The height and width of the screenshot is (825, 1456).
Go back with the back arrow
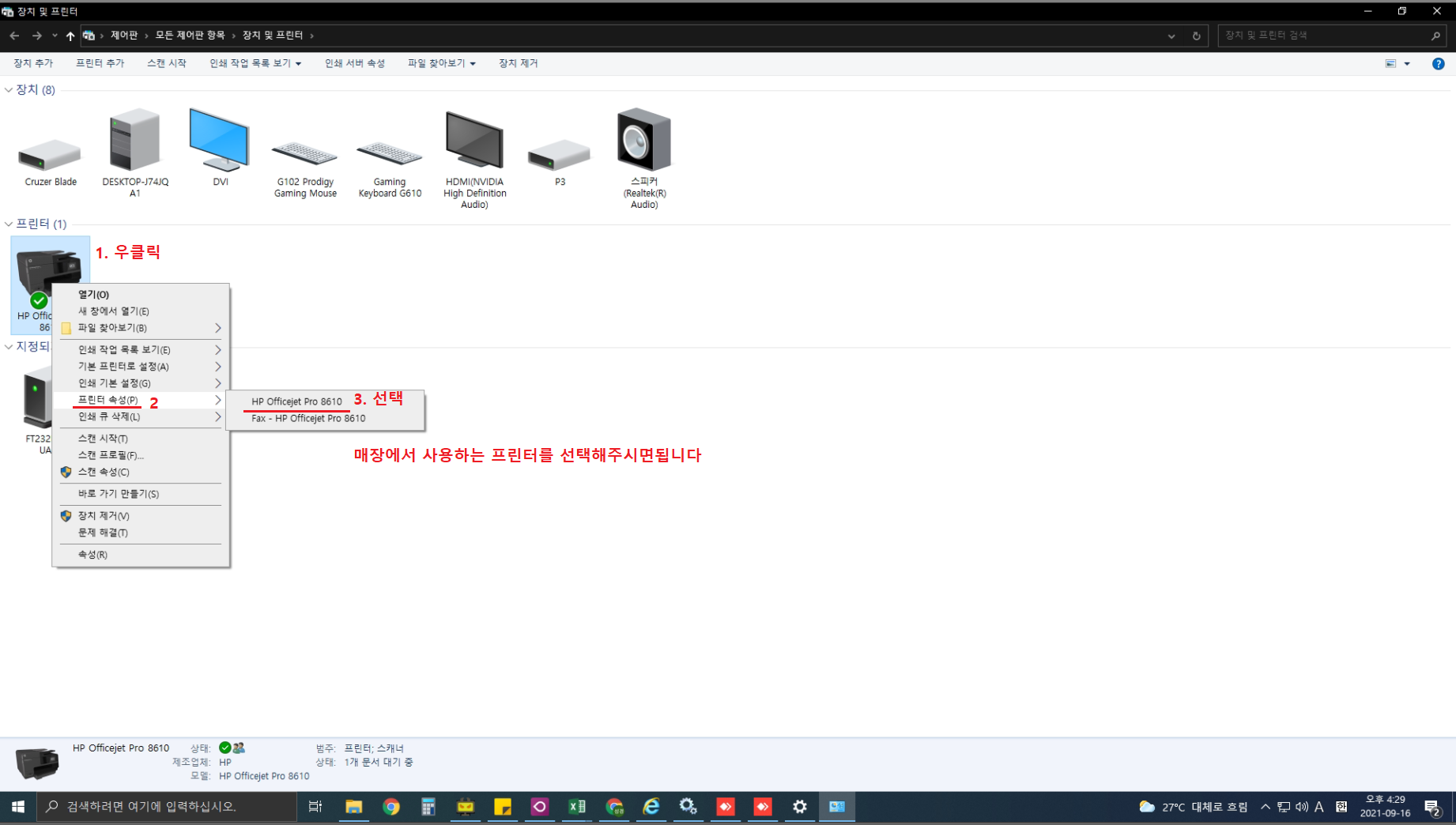coord(15,36)
